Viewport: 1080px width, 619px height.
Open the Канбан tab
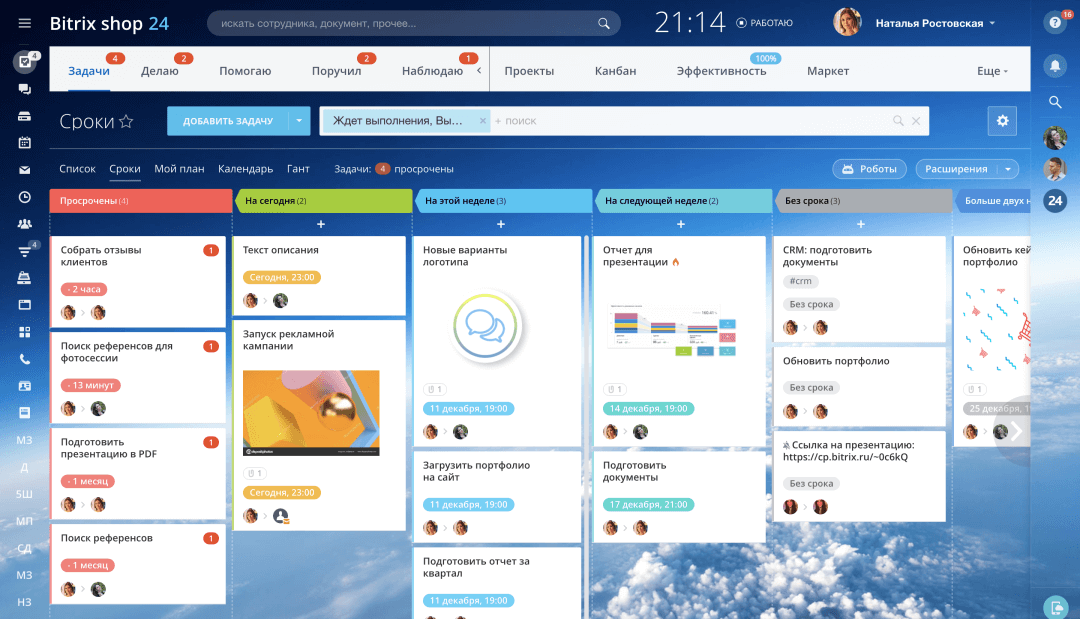(x=615, y=71)
